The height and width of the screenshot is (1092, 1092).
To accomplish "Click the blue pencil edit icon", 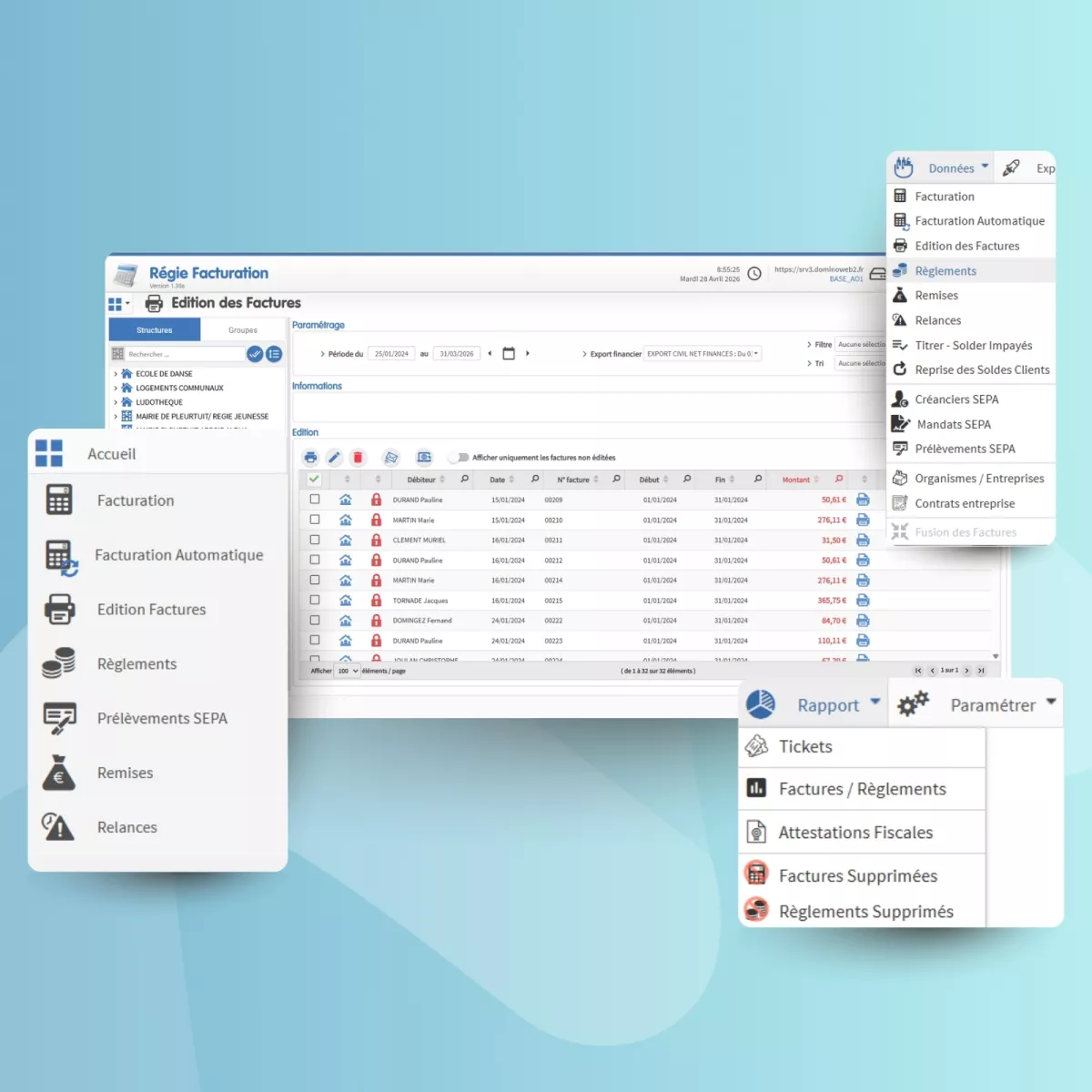I will [x=334, y=458].
